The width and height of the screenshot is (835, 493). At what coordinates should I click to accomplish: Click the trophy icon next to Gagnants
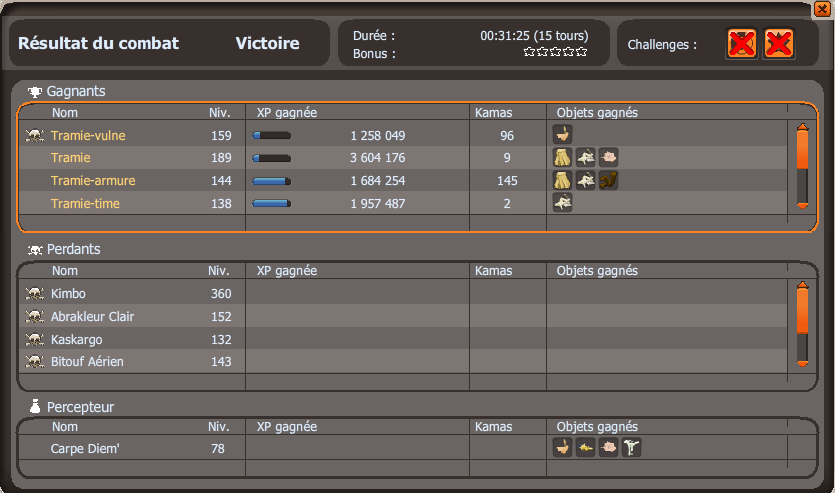pos(35,92)
